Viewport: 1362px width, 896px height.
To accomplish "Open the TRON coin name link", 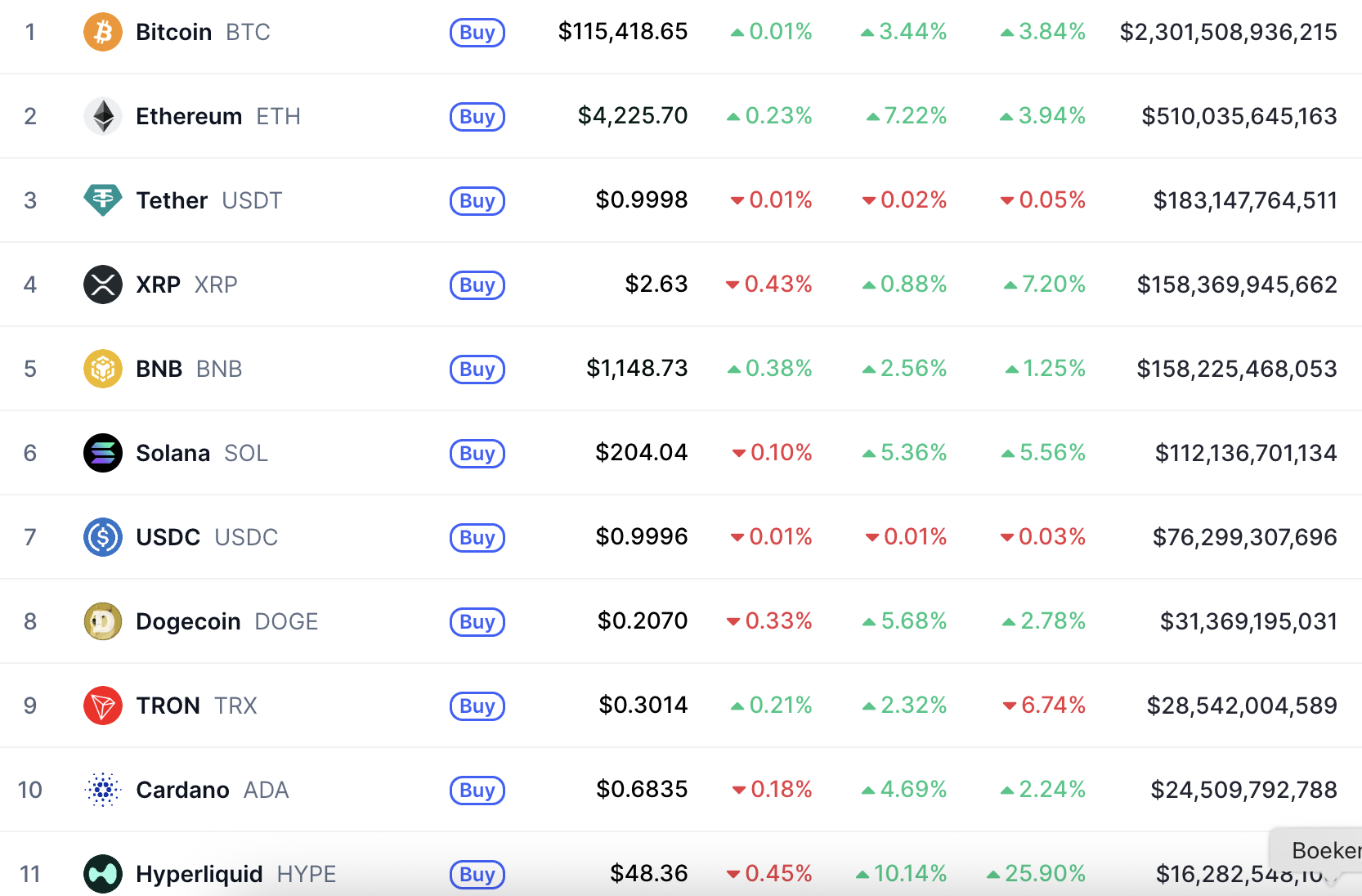I will tap(168, 706).
